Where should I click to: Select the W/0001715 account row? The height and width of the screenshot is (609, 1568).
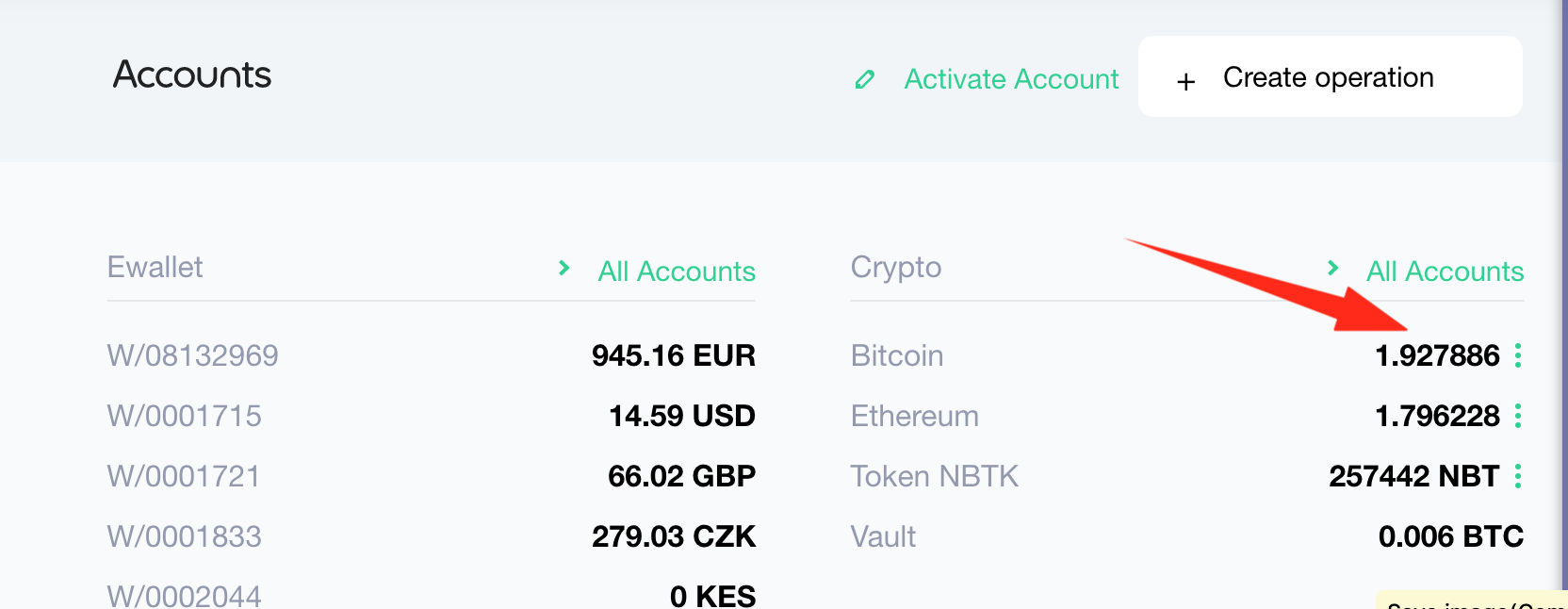[x=432, y=416]
